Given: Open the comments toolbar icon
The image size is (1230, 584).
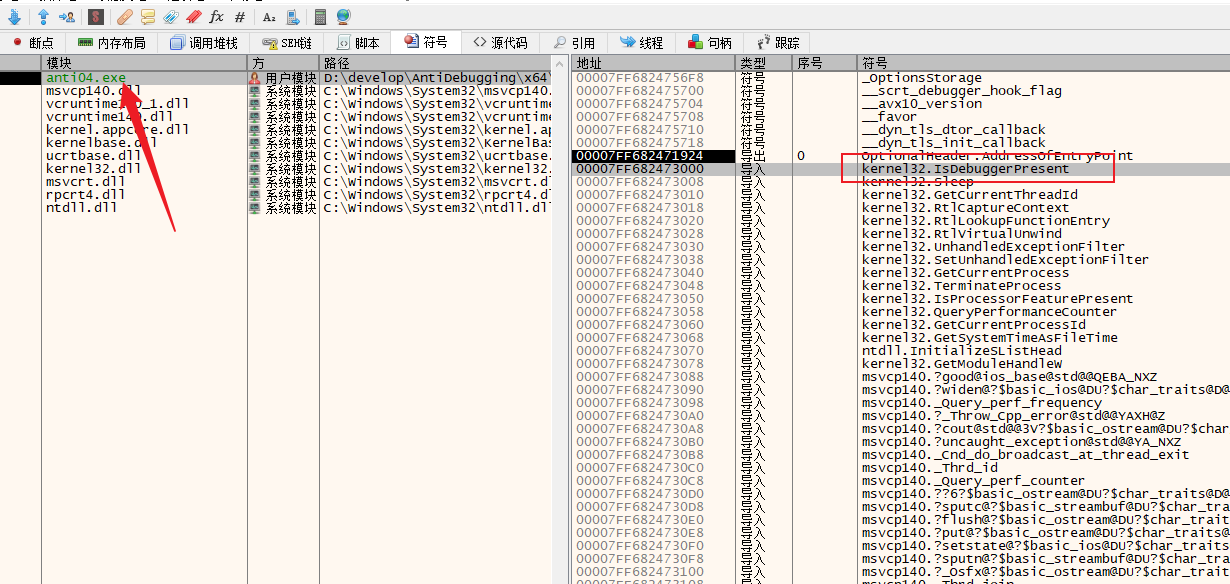Looking at the screenshot, I should click(148, 17).
